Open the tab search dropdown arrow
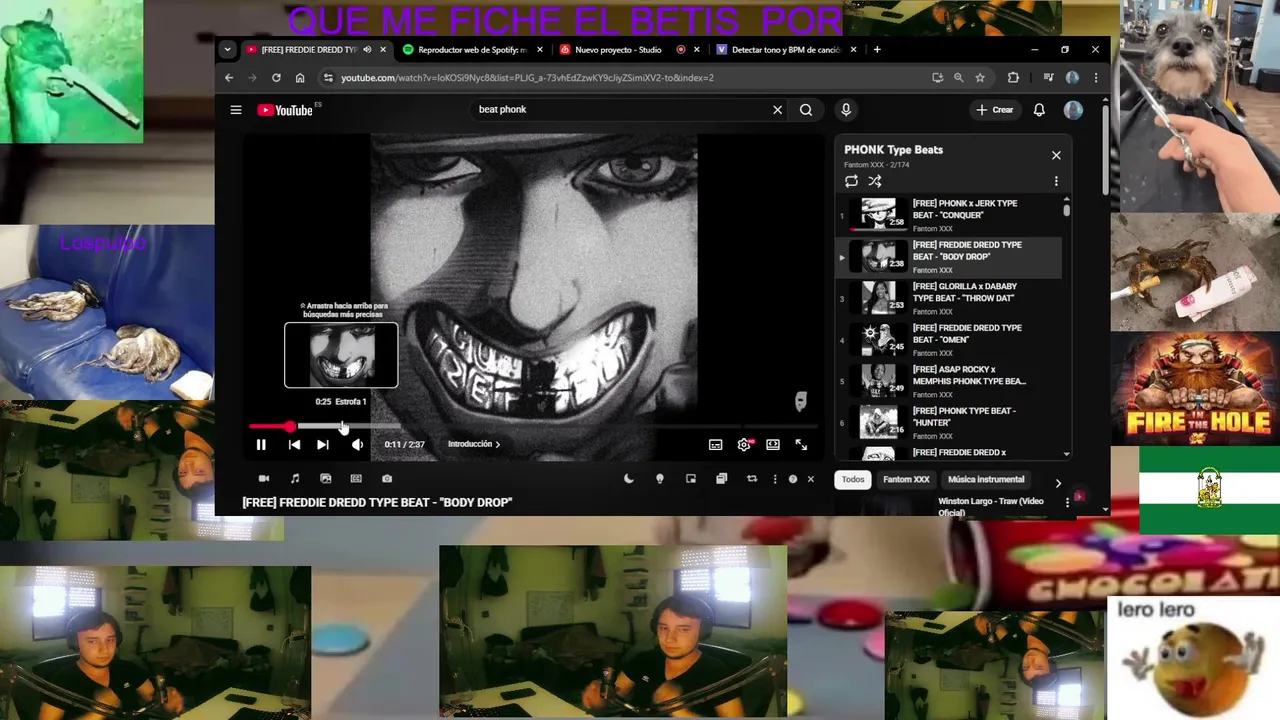1280x720 pixels. point(227,49)
